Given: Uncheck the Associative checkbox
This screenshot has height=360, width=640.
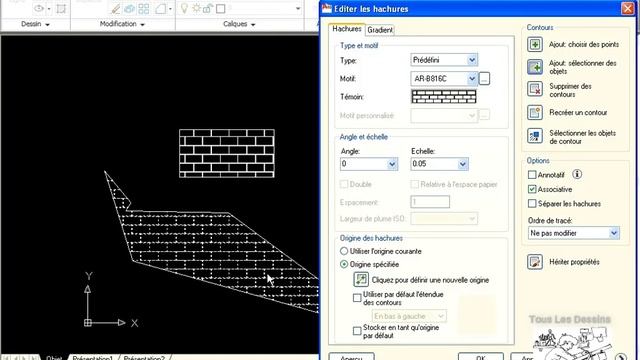Looking at the screenshot, I should pos(532,189).
